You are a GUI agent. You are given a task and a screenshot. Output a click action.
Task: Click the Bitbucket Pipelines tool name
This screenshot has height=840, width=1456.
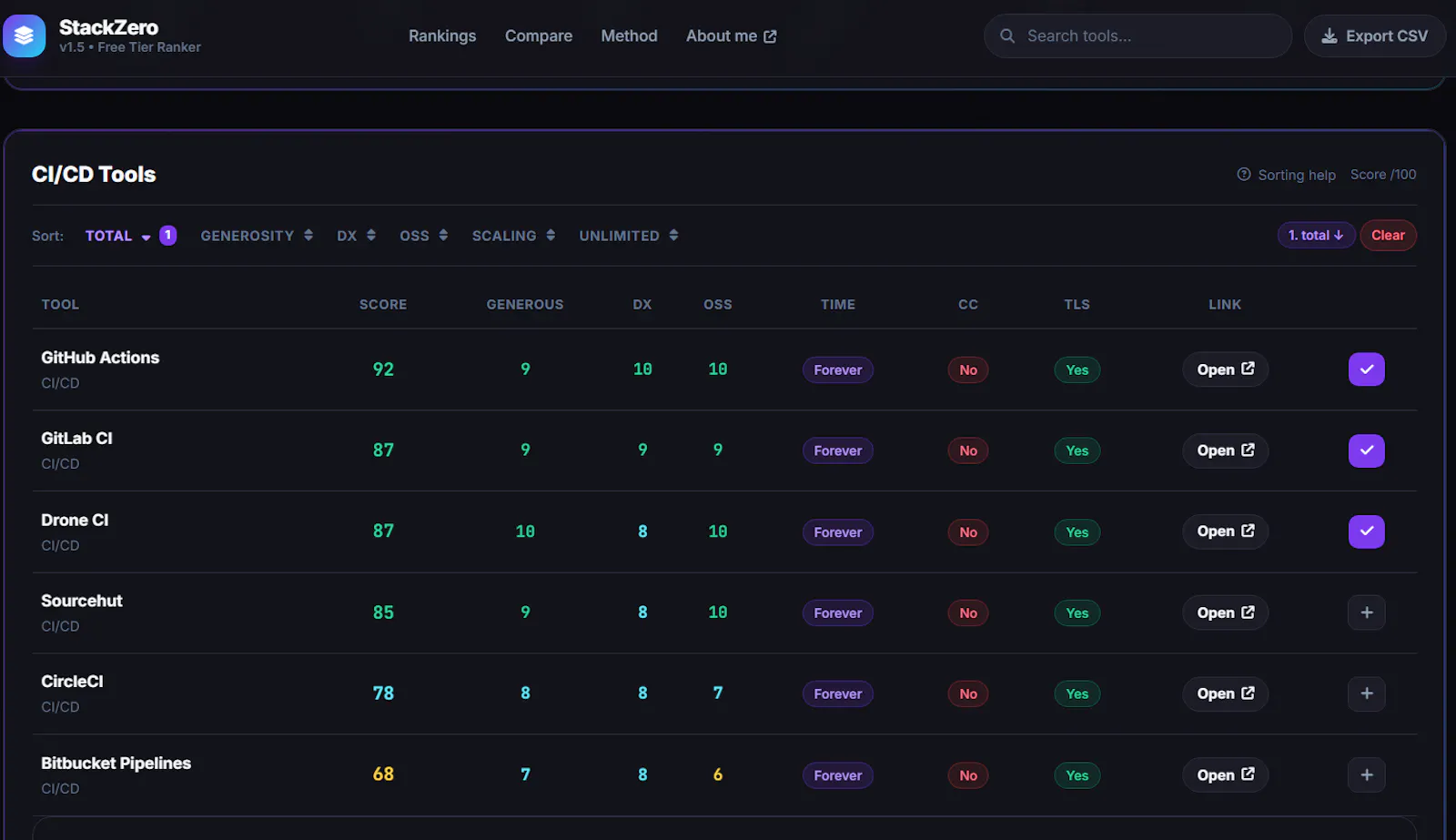pos(116,763)
